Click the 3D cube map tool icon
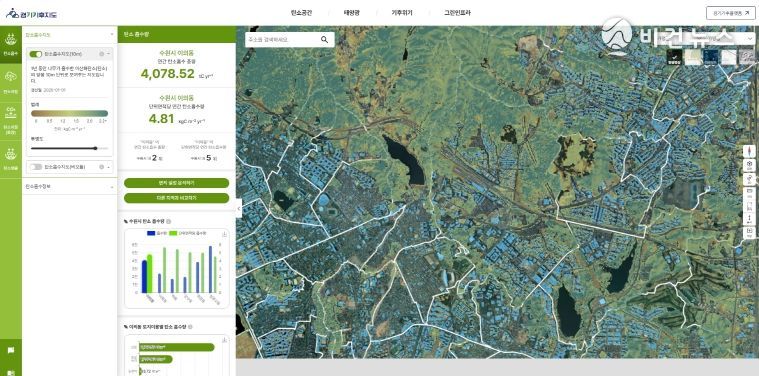759x376 pixels. (749, 165)
